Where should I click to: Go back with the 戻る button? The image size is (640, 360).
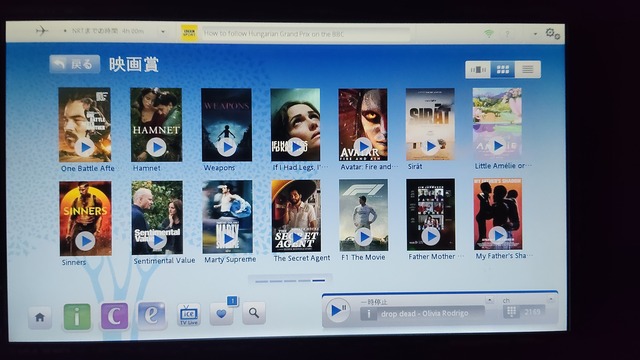coord(75,64)
